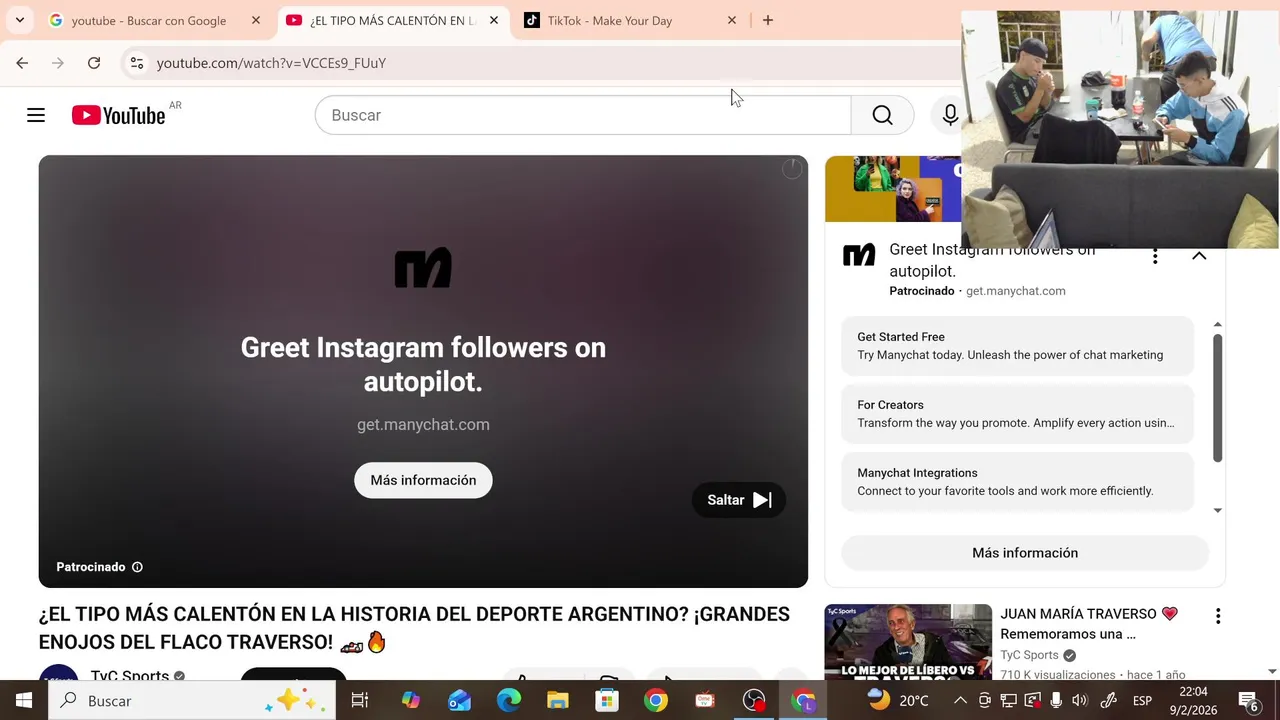Open Outlook from the taskbar
1280x720 pixels.
click(x=460, y=701)
